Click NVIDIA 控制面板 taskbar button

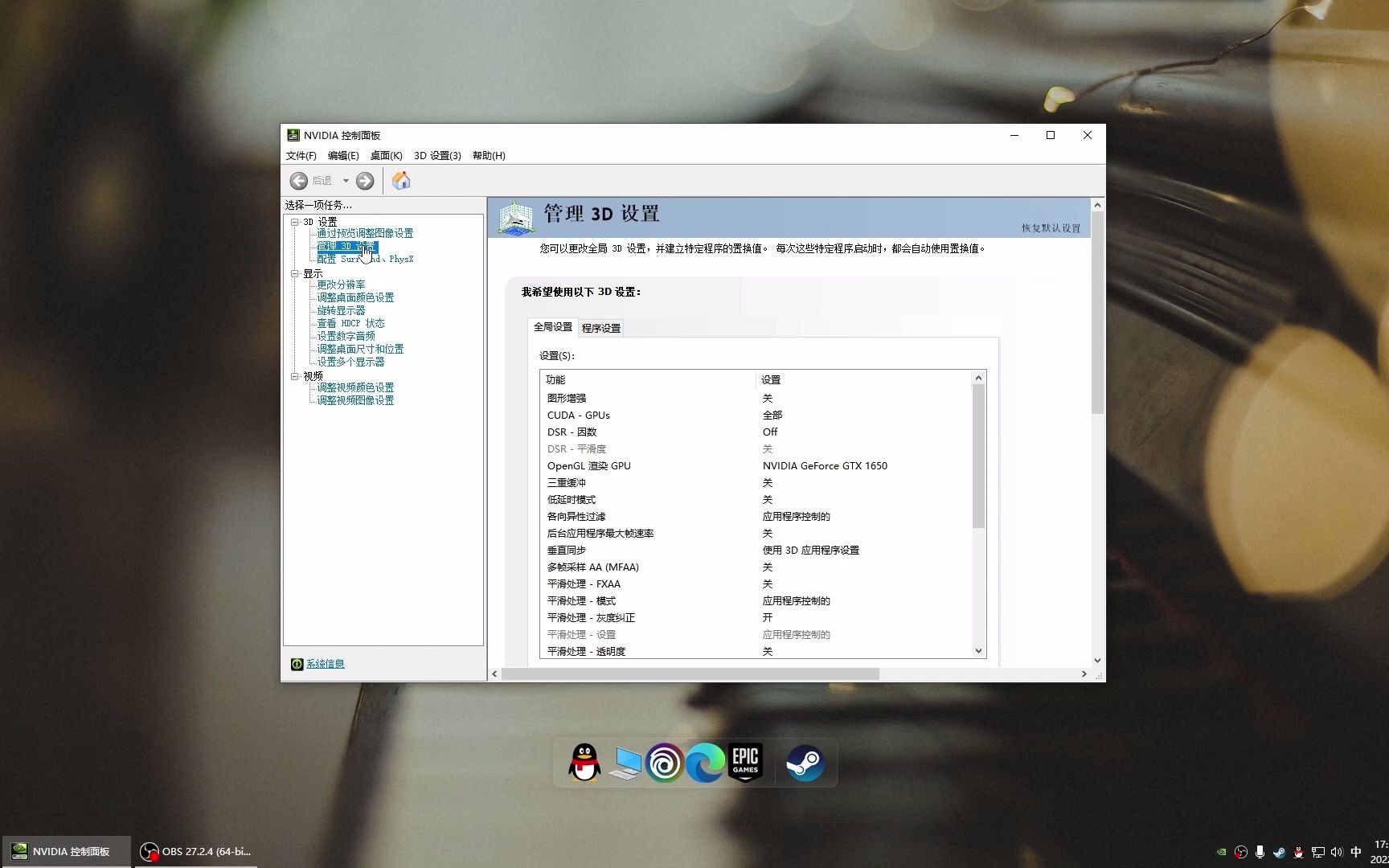pos(66,852)
